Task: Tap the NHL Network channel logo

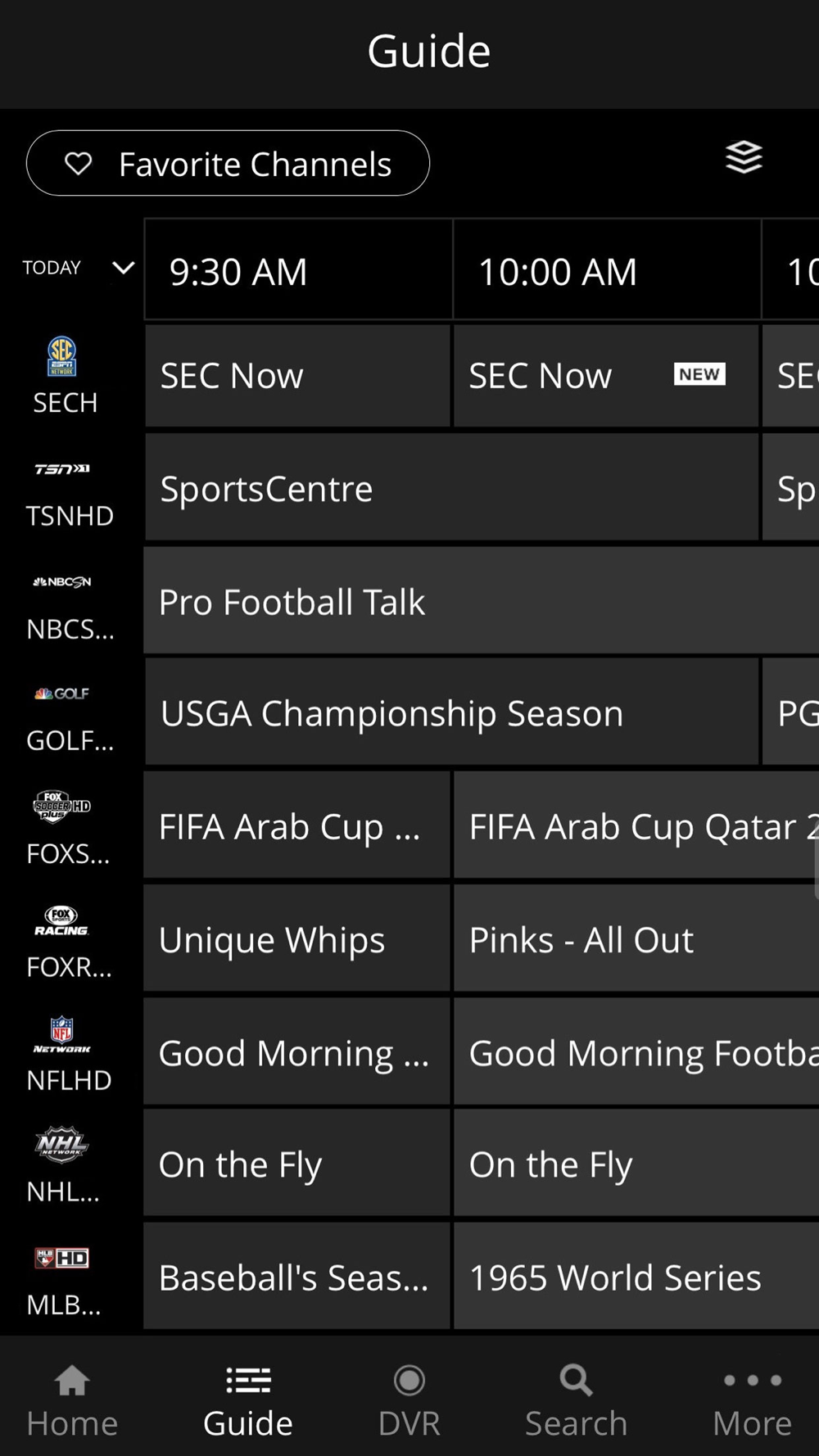Action: coord(62,1144)
